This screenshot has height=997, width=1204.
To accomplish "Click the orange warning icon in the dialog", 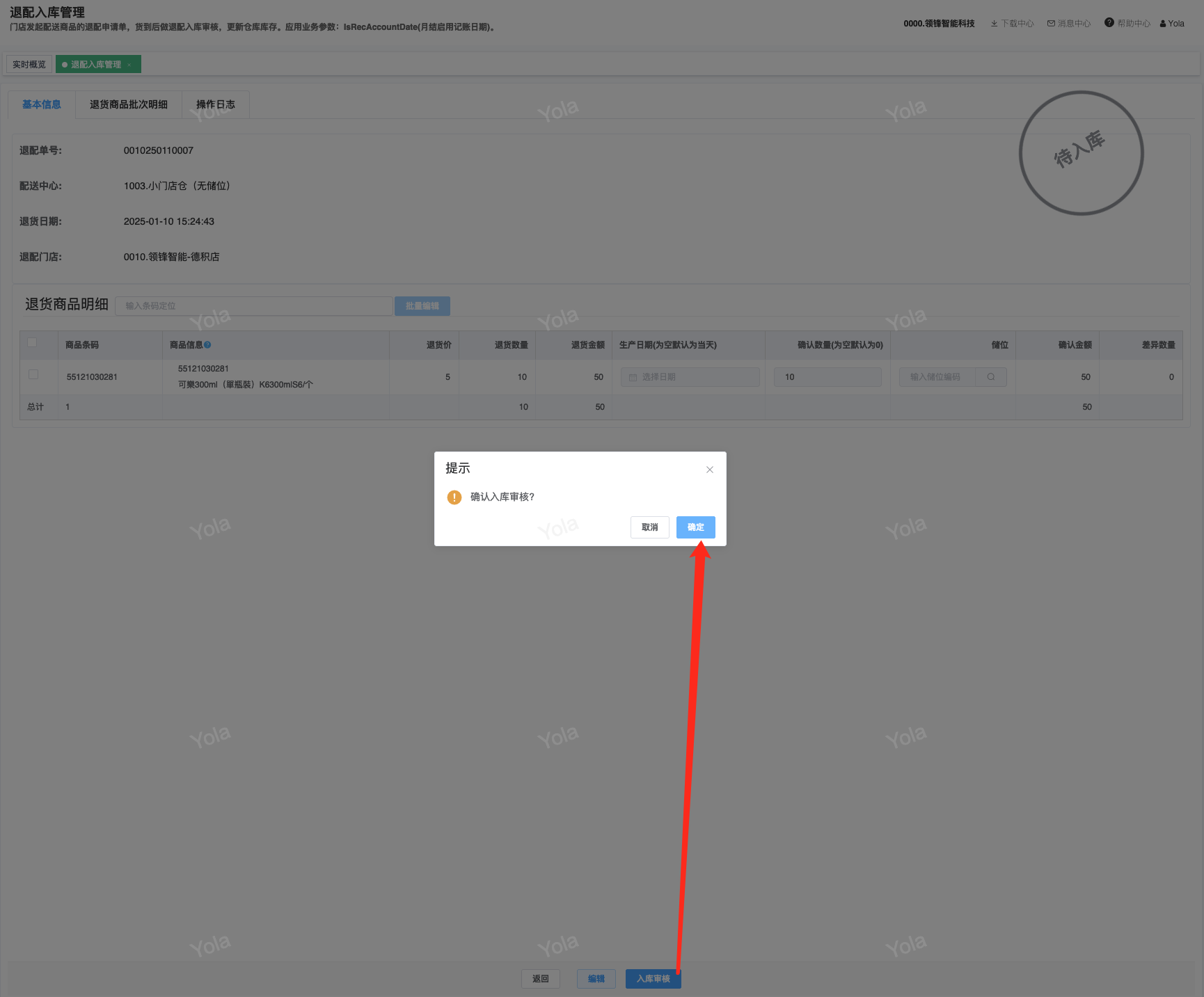I will [454, 497].
